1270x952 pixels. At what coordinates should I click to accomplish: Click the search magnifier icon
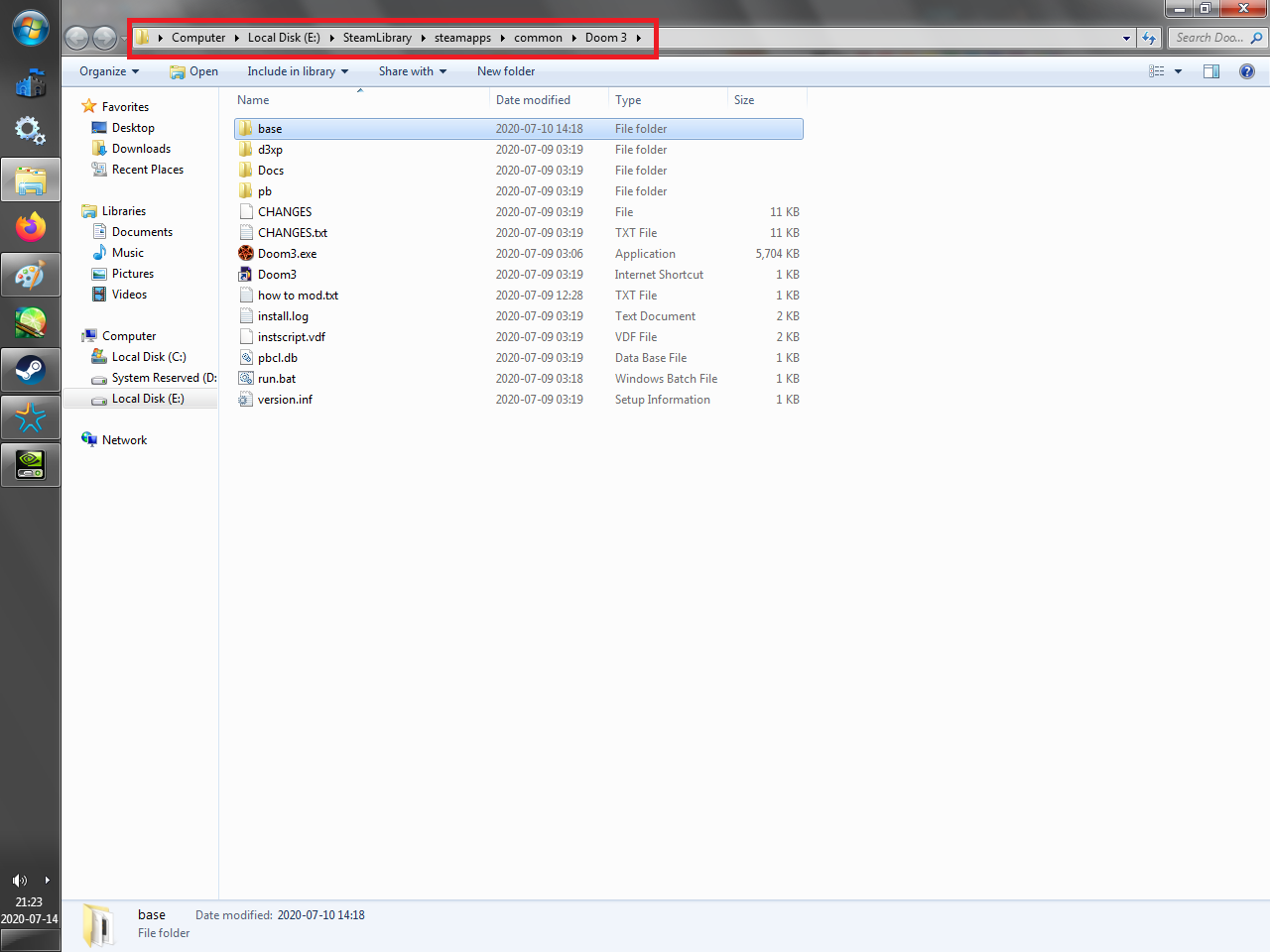[1256, 38]
